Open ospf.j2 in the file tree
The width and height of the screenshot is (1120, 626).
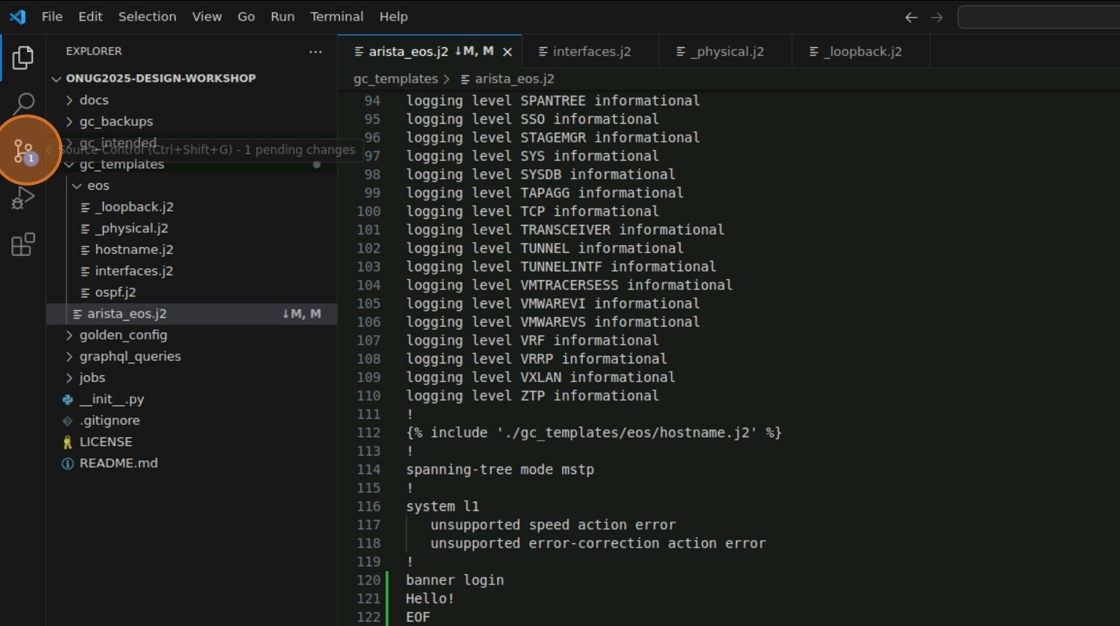coord(115,292)
